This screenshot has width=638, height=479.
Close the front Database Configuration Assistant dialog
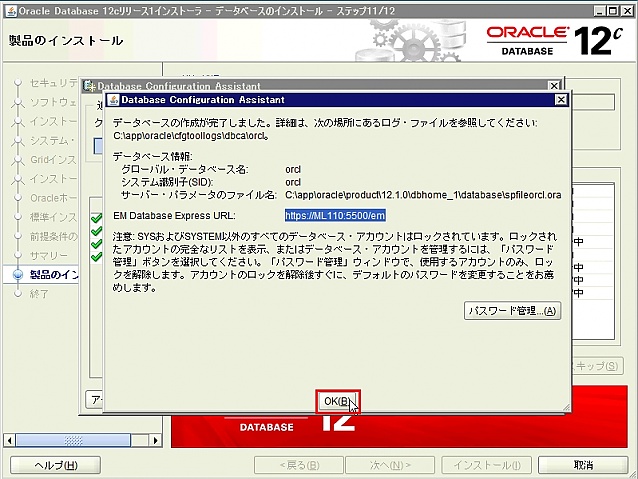pyautogui.click(x=561, y=100)
